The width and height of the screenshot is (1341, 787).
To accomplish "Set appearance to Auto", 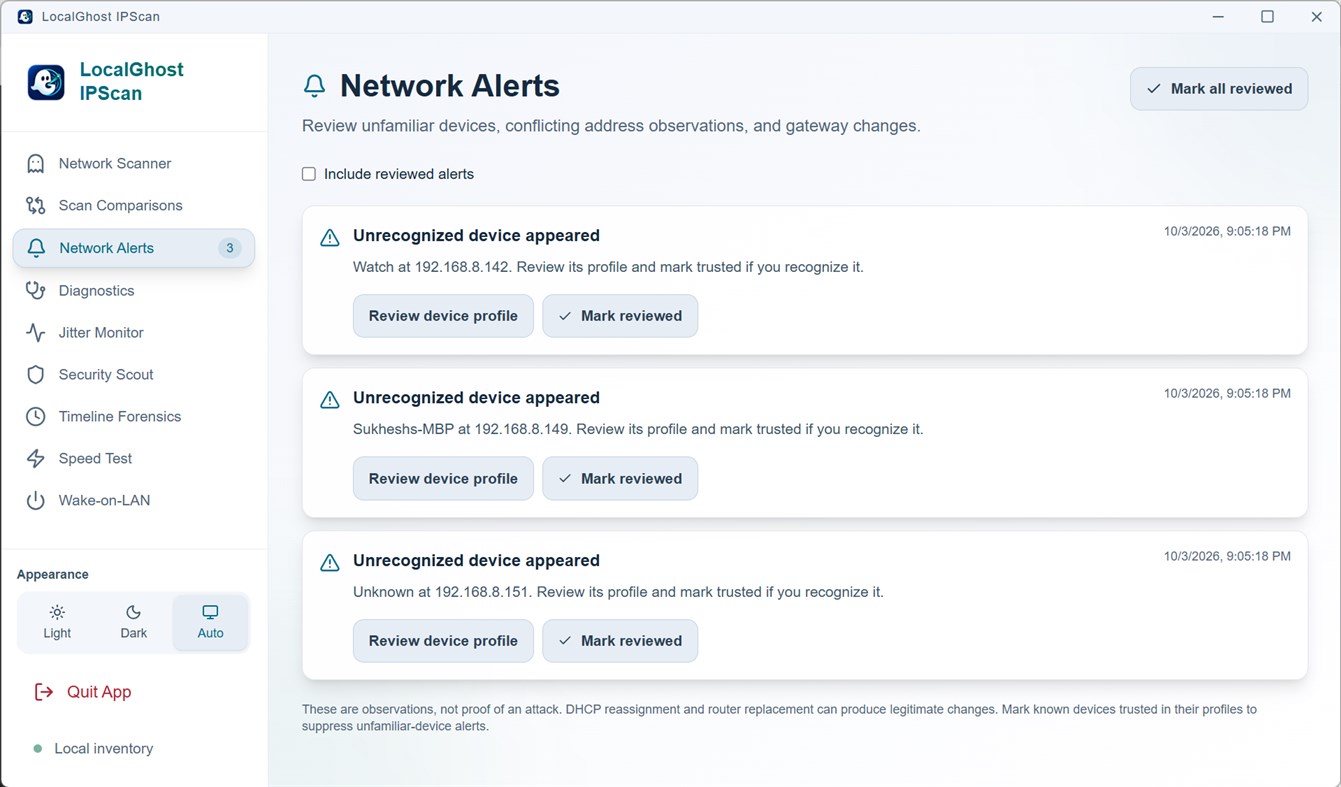I will coord(210,622).
